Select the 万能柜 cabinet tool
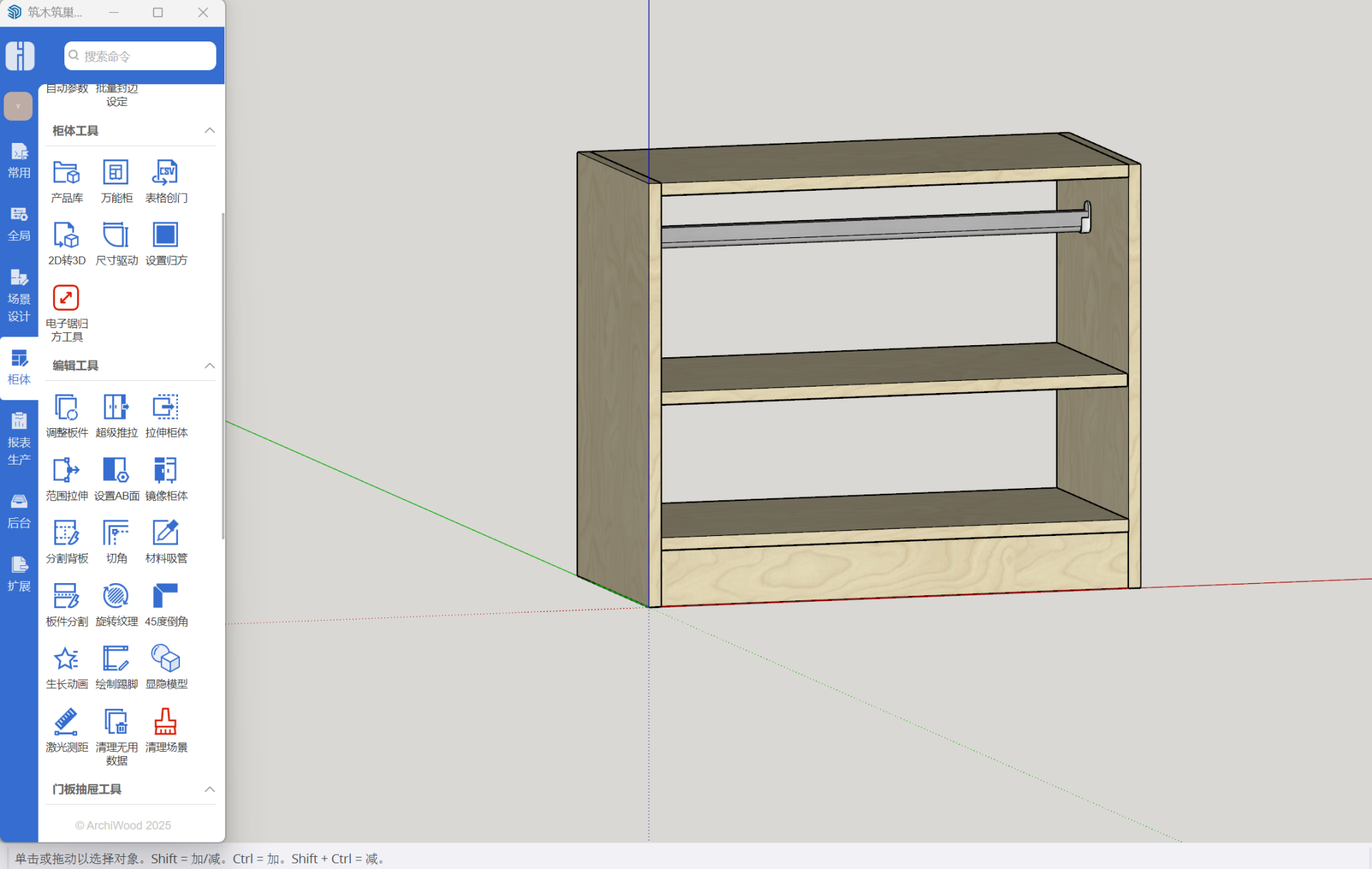The height and width of the screenshot is (869, 1372). tap(116, 173)
